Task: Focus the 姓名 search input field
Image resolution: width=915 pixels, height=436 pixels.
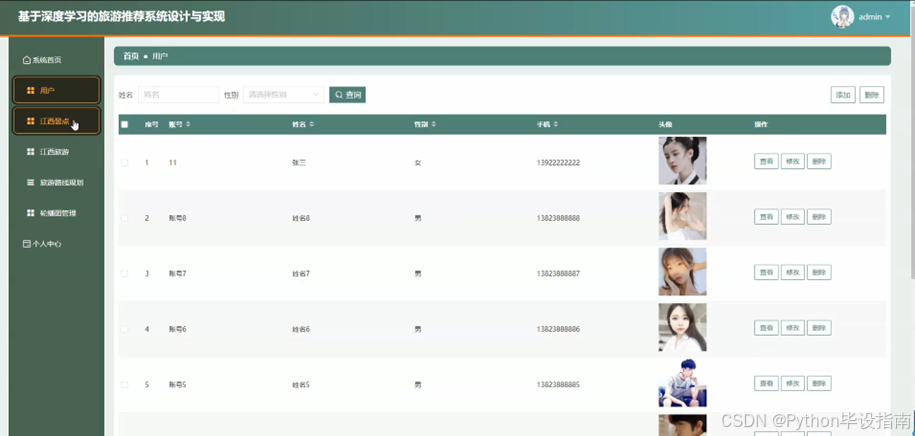Action: [179, 95]
